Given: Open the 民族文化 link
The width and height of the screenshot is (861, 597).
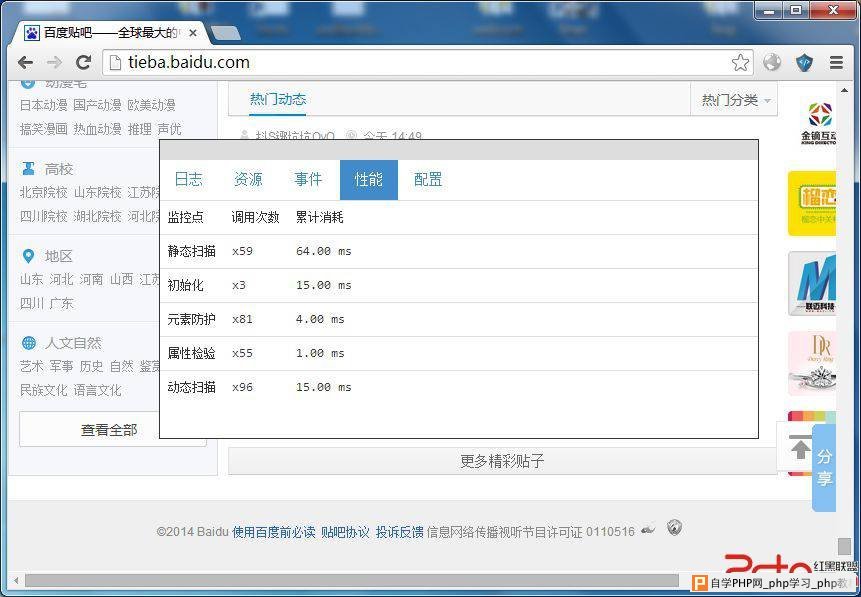Looking at the screenshot, I should click(44, 390).
